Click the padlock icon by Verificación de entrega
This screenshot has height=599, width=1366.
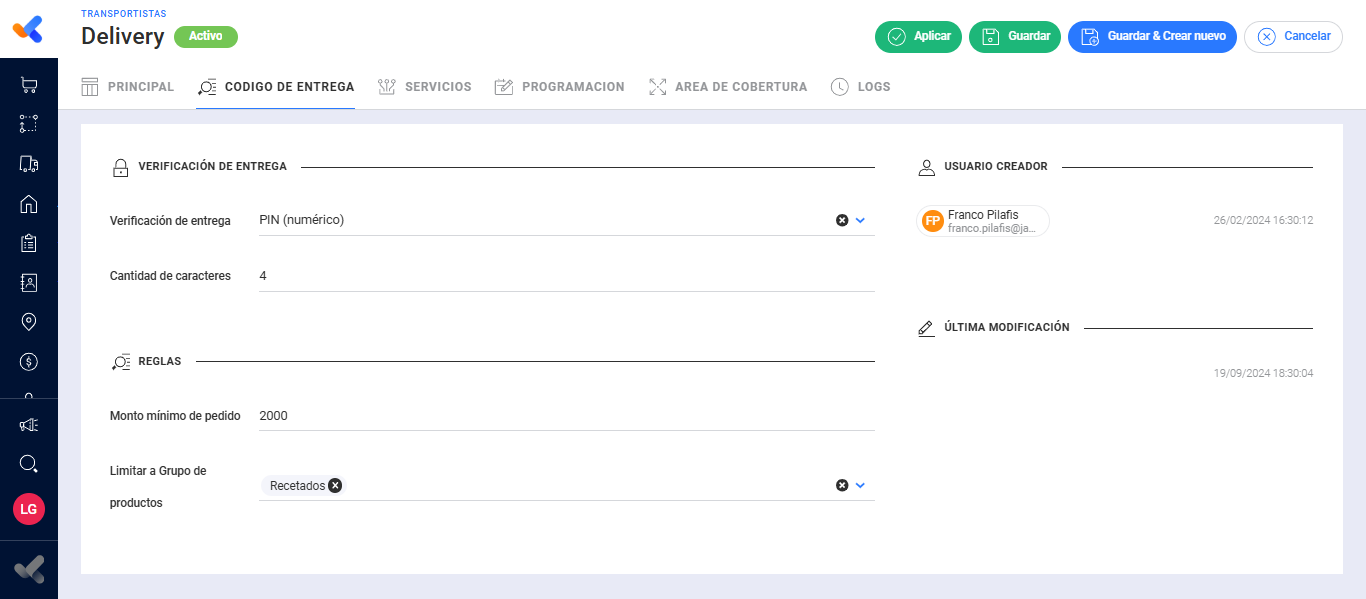click(121, 167)
